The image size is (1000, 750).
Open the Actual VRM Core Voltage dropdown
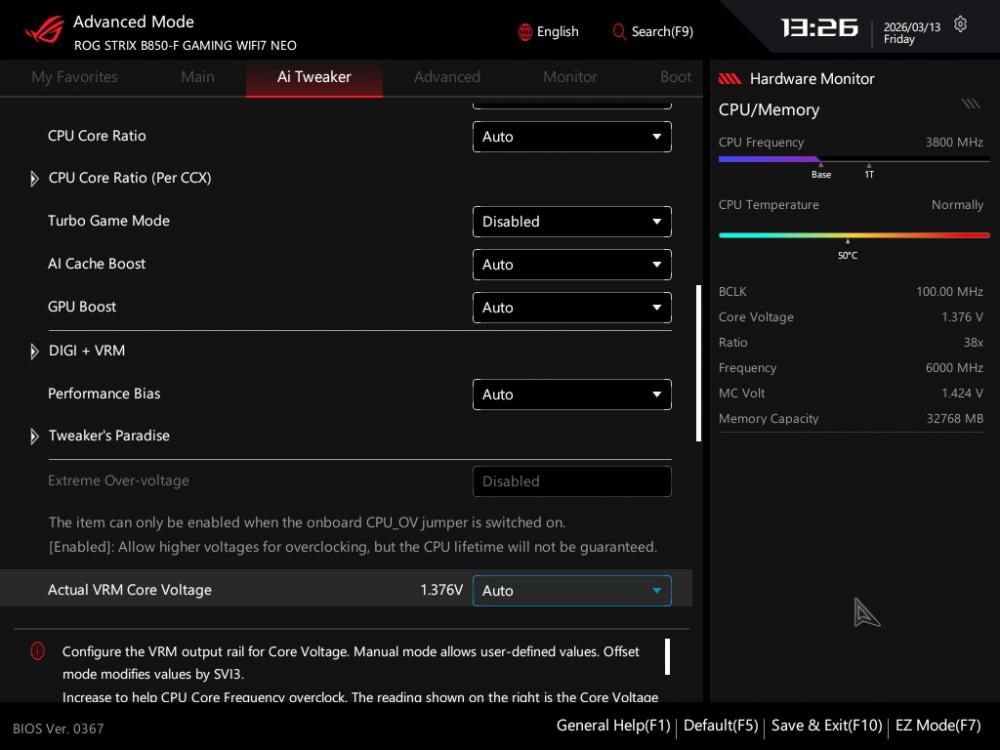click(x=571, y=591)
